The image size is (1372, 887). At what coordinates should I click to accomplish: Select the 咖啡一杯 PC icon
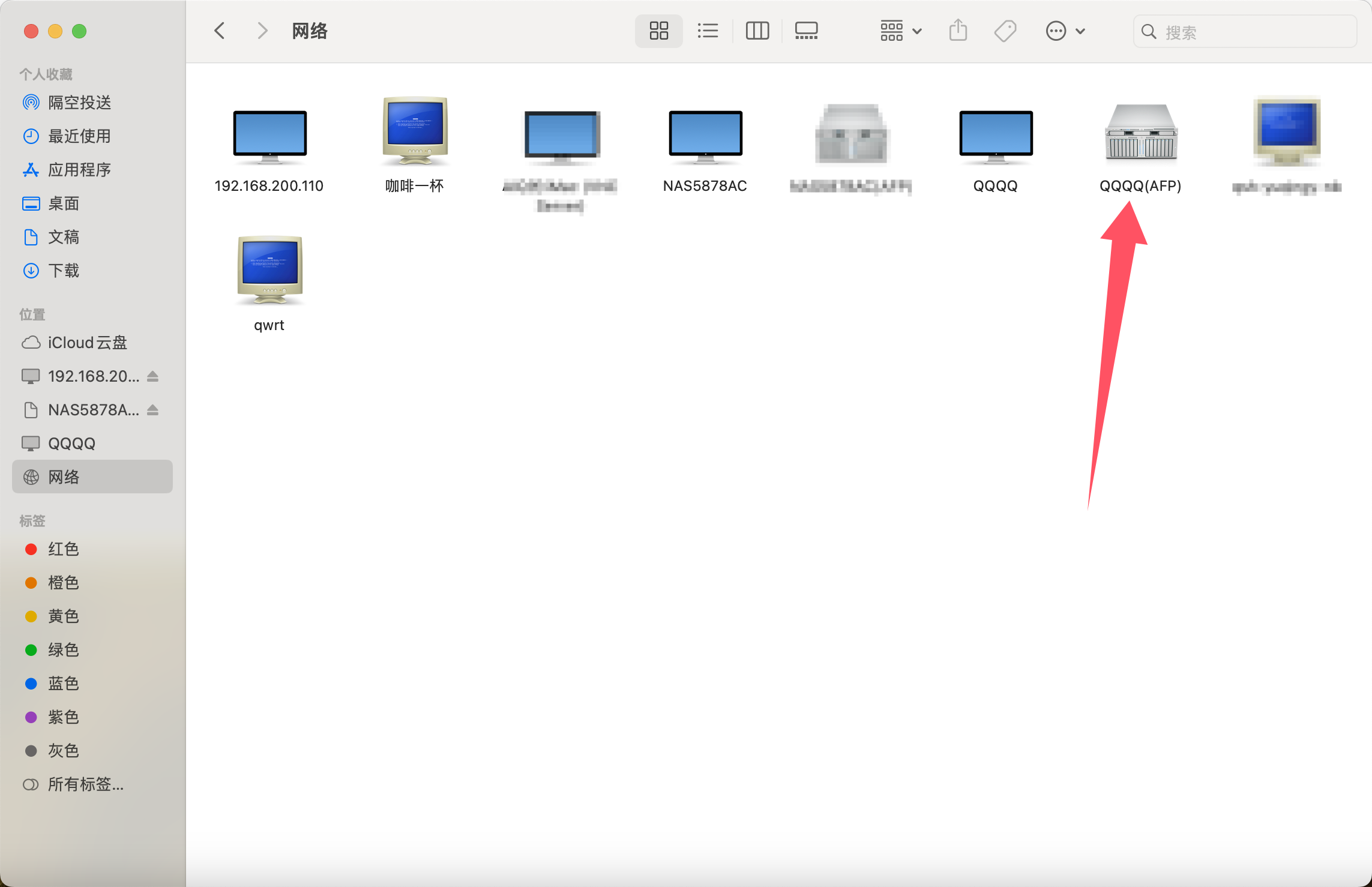415,131
